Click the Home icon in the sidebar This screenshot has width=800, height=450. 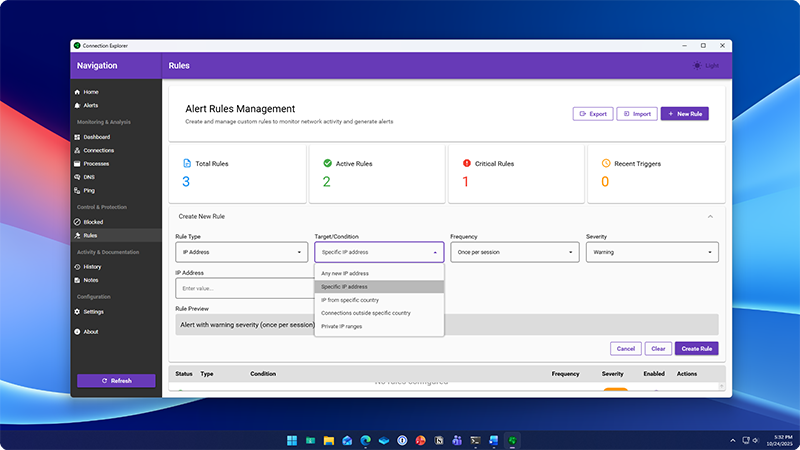tap(77, 92)
